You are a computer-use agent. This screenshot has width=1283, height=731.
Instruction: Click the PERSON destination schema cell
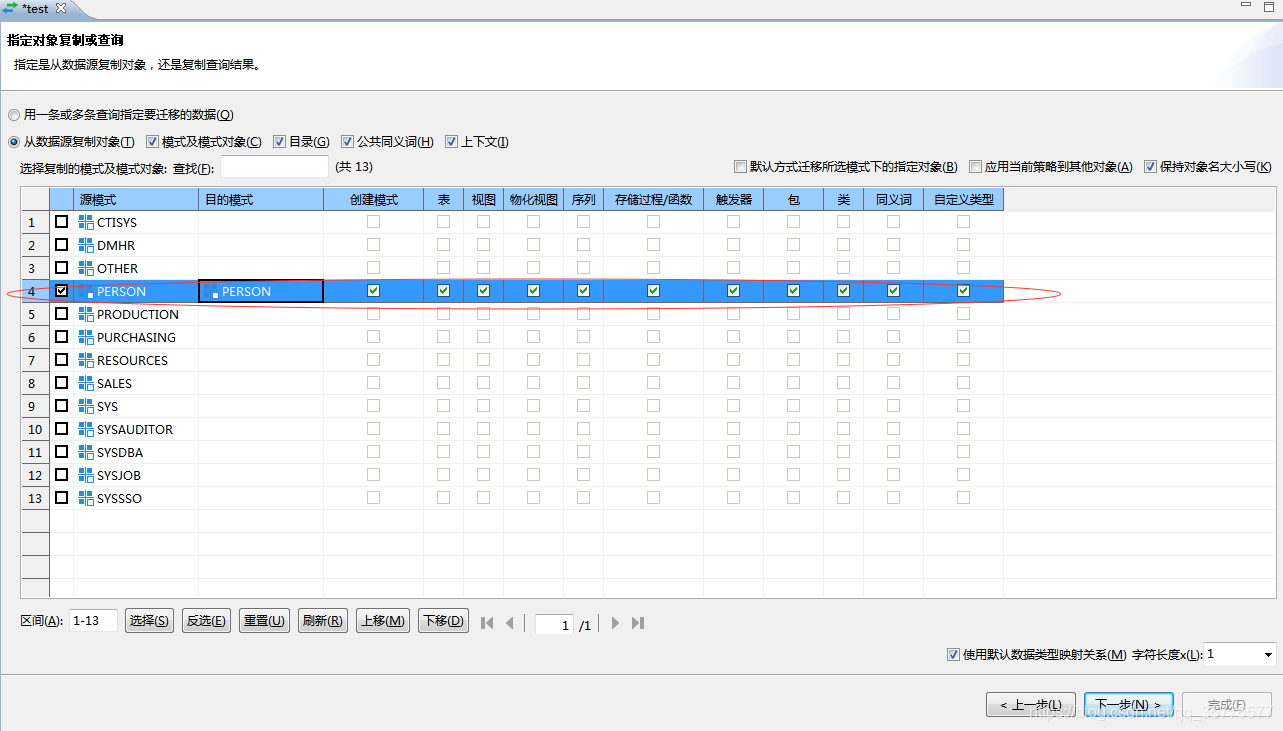pyautogui.click(x=261, y=291)
